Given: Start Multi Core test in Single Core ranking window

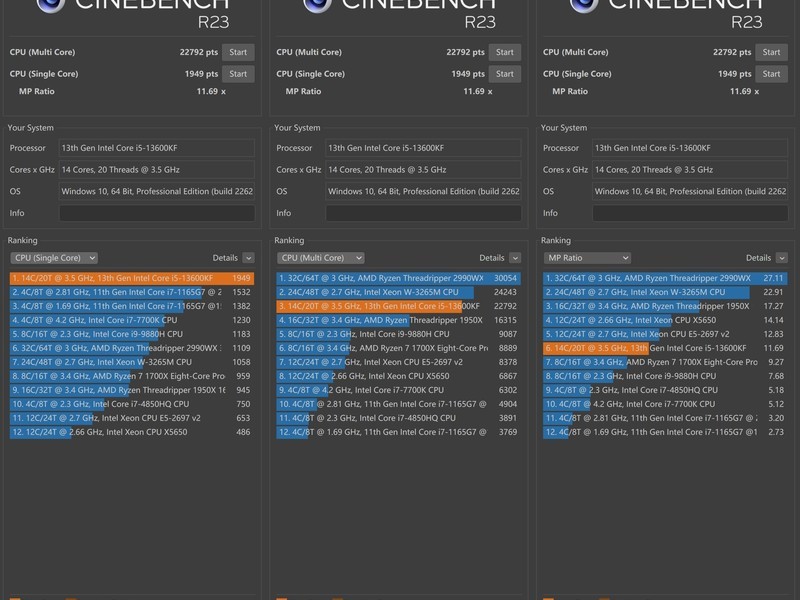Looking at the screenshot, I should pyautogui.click(x=238, y=52).
